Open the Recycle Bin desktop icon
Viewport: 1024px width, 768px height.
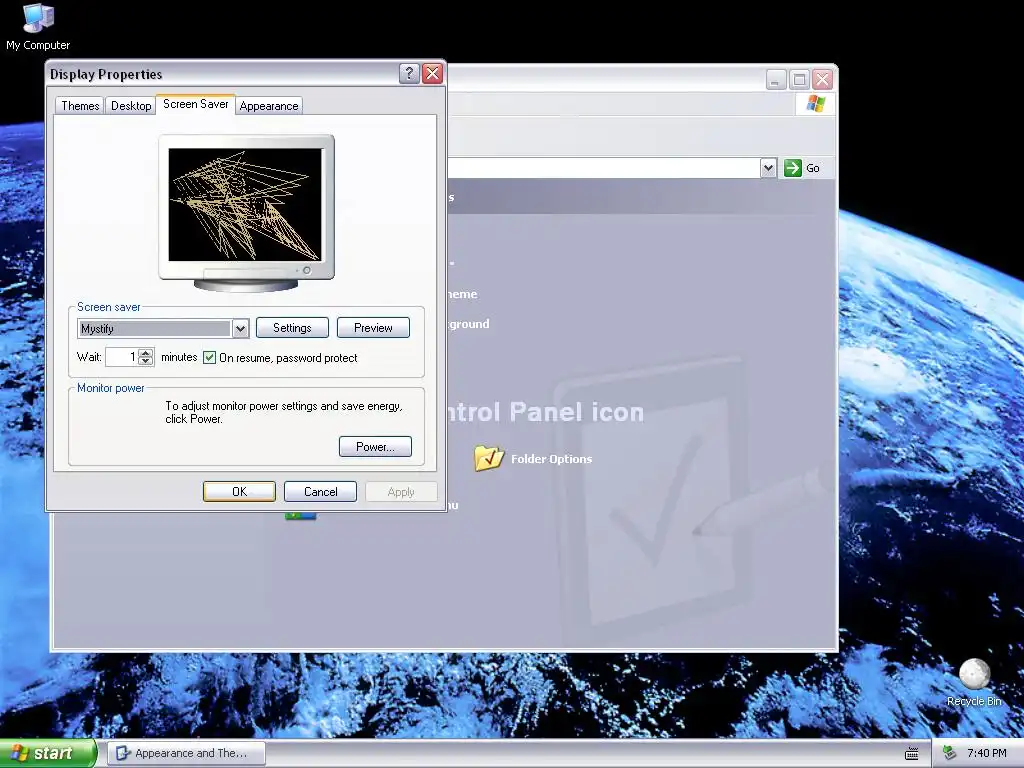pos(974,682)
